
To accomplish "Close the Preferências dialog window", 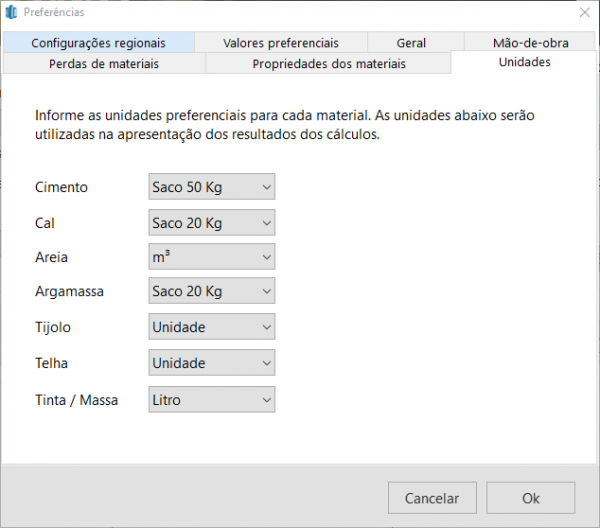I will tap(584, 12).
